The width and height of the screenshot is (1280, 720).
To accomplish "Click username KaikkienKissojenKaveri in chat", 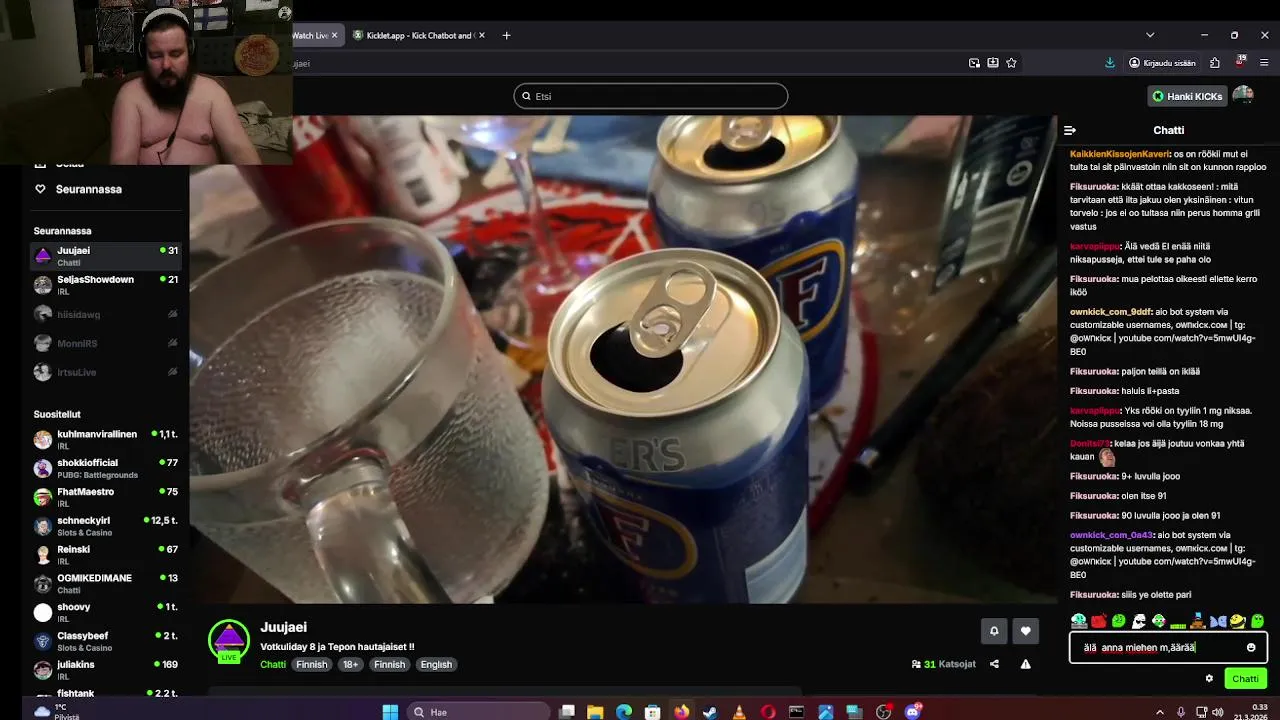I will (x=1120, y=154).
